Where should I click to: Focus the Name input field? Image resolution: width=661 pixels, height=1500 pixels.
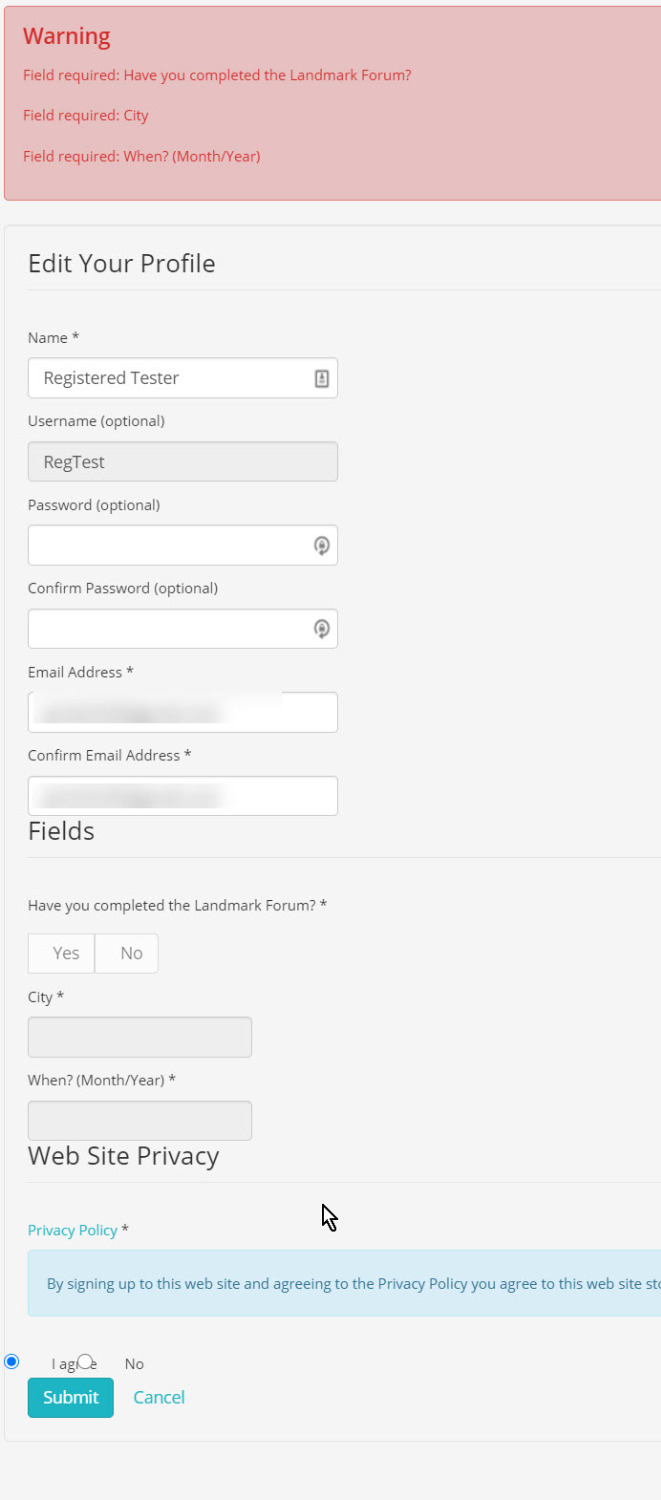click(x=183, y=378)
